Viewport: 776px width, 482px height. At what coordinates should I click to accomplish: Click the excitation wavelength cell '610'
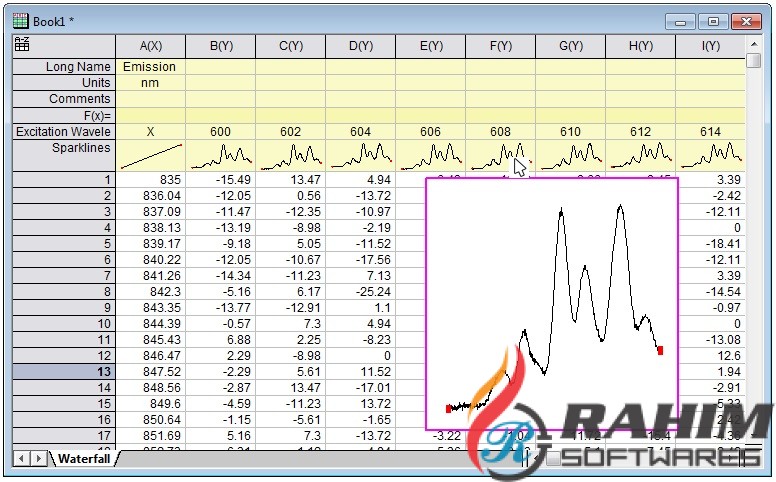point(571,132)
